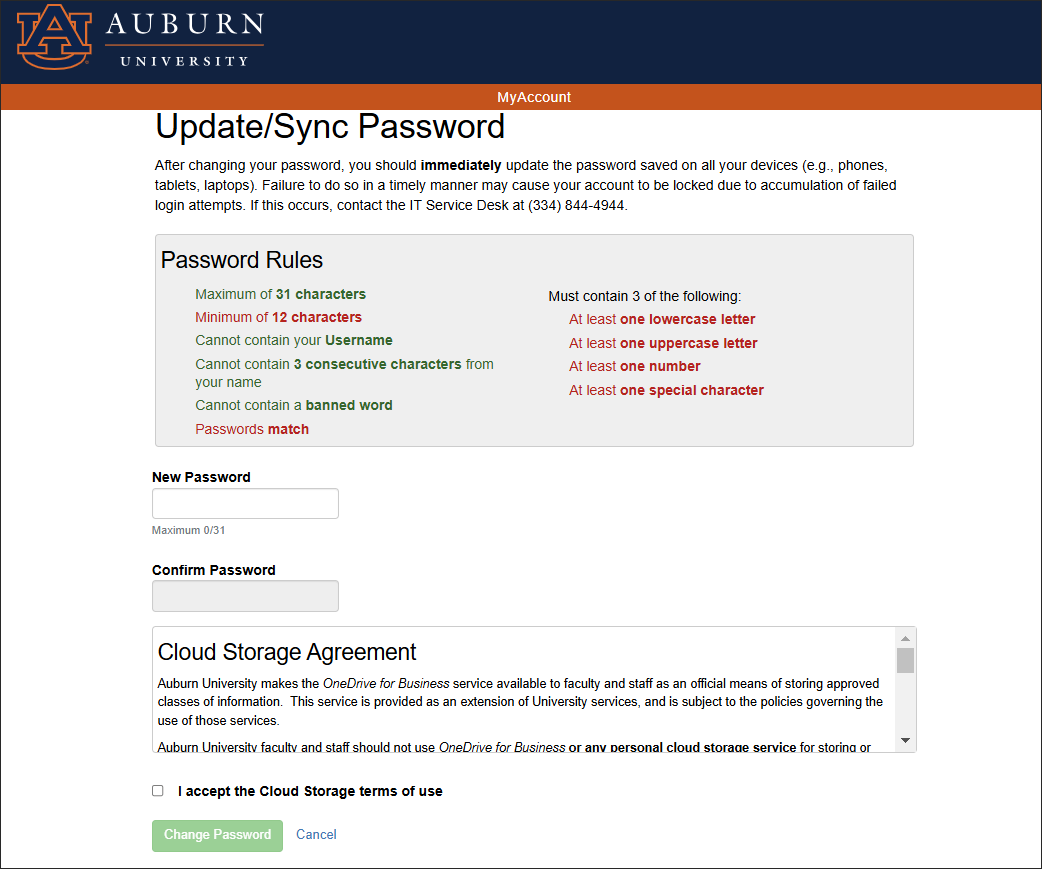The height and width of the screenshot is (869, 1042).
Task: Click the Cloud Storage Agreement scrollbar up arrow
Action: 905,640
